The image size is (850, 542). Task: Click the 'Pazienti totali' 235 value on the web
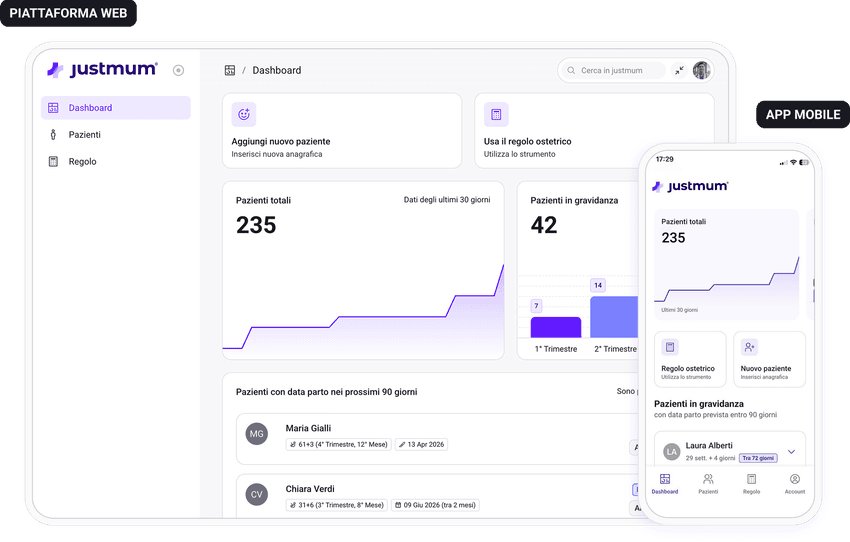[256, 225]
